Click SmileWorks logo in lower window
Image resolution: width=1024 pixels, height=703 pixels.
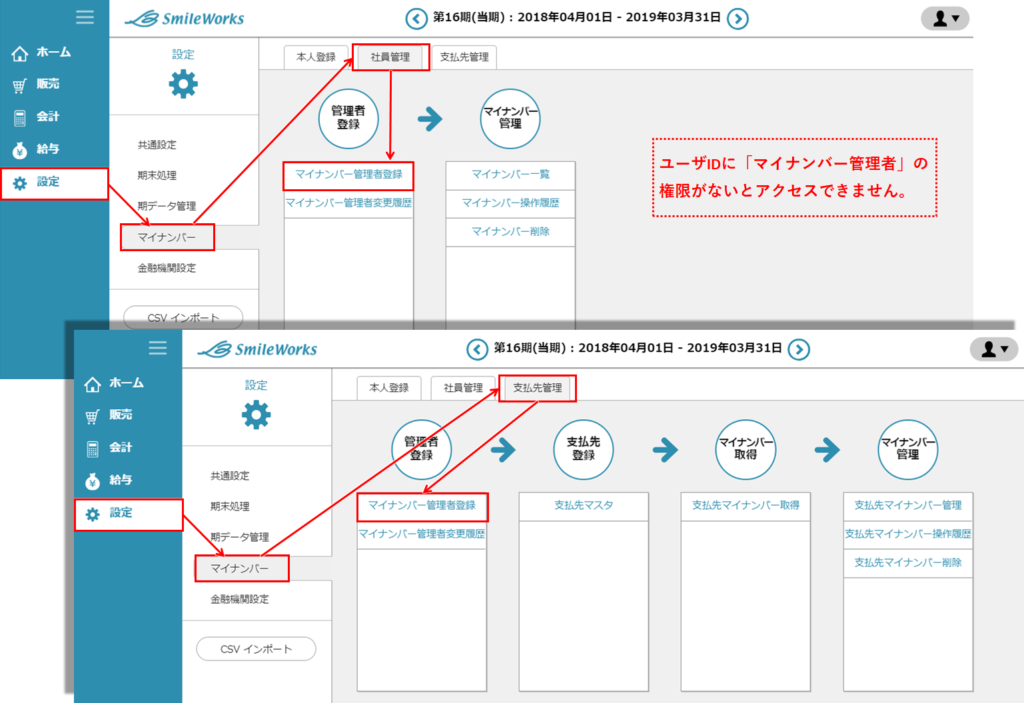coord(257,350)
